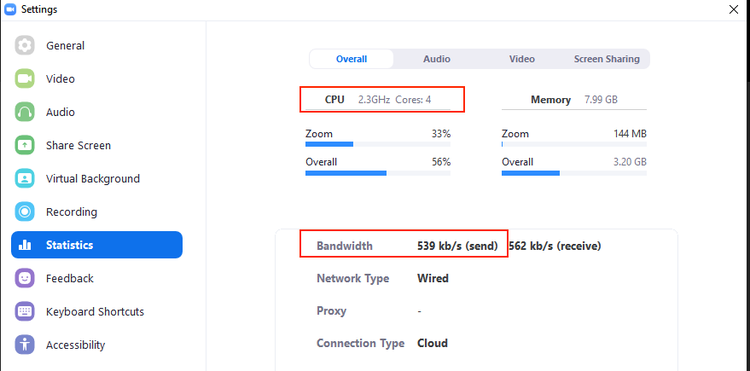Click the green Video camera icon
This screenshot has height=371, width=750.
click(24, 79)
